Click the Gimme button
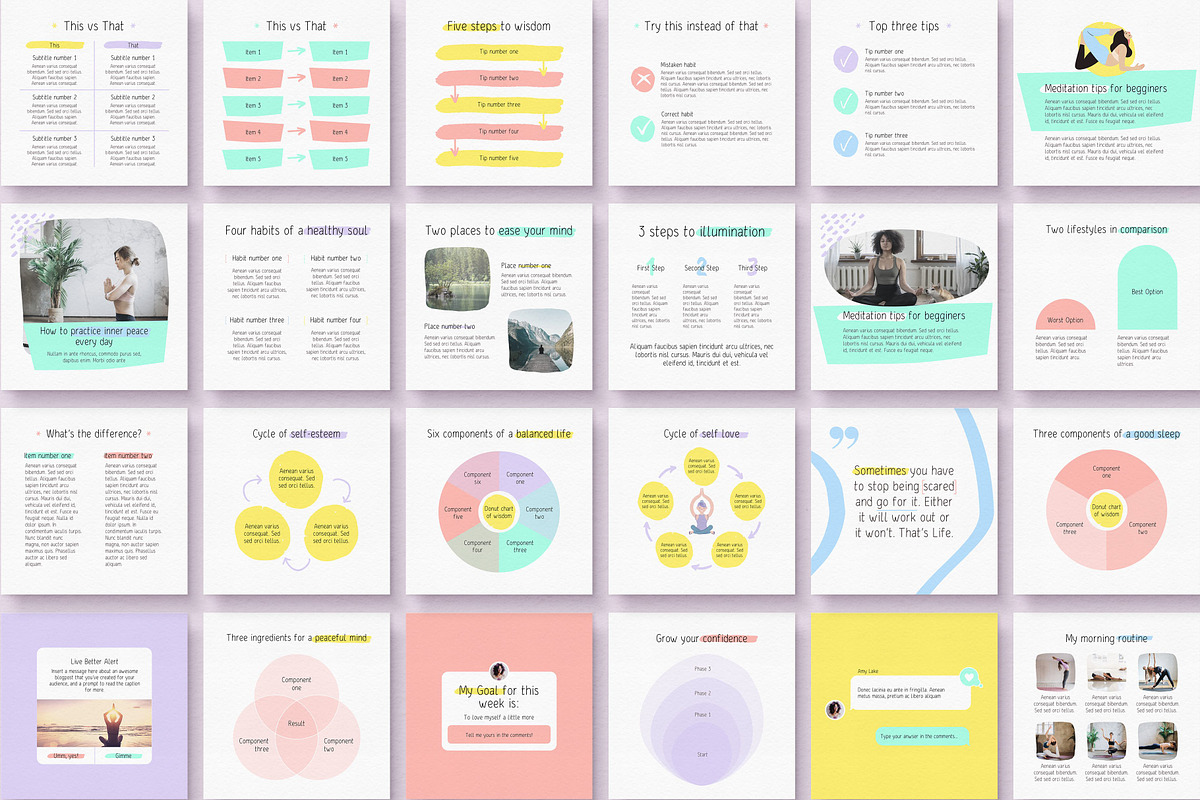 tap(123, 756)
